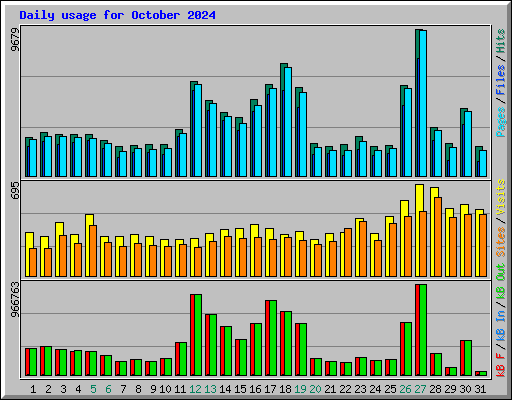This screenshot has width=512, height=400.
Task: Click day 23 label on the x-axis
Action: click(360, 389)
